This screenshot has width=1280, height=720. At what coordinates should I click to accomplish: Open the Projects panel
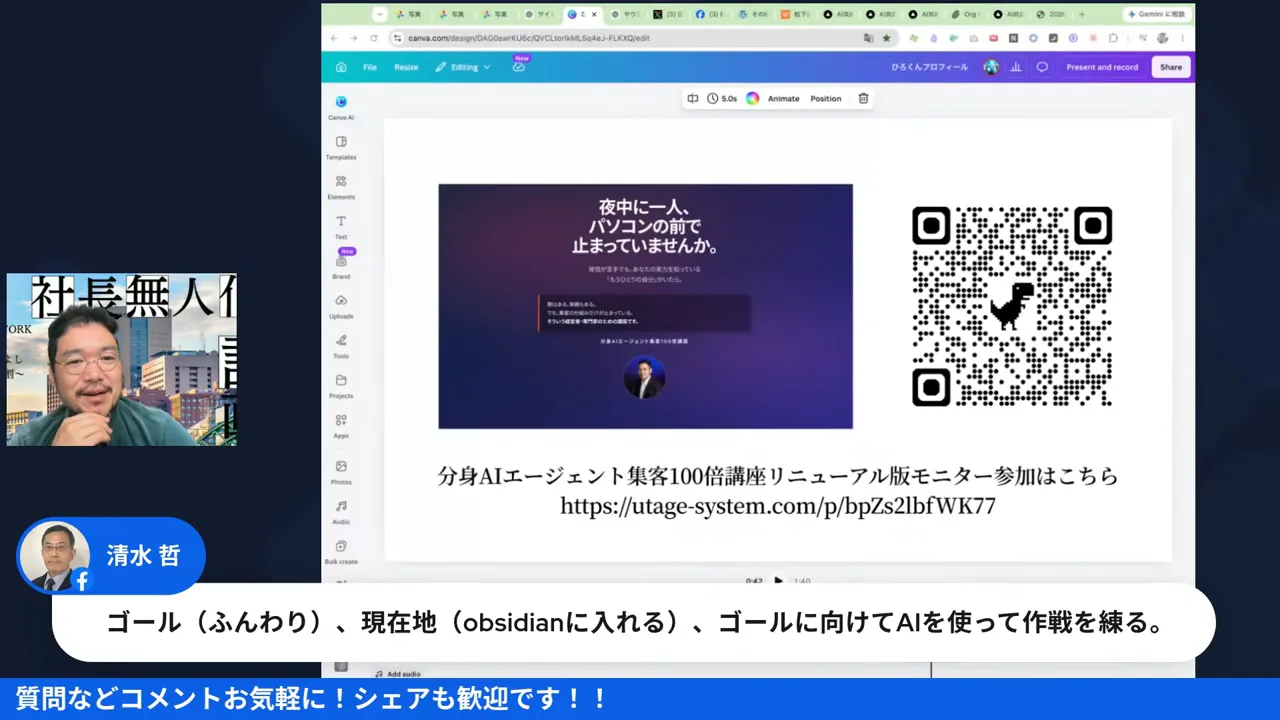[341, 386]
